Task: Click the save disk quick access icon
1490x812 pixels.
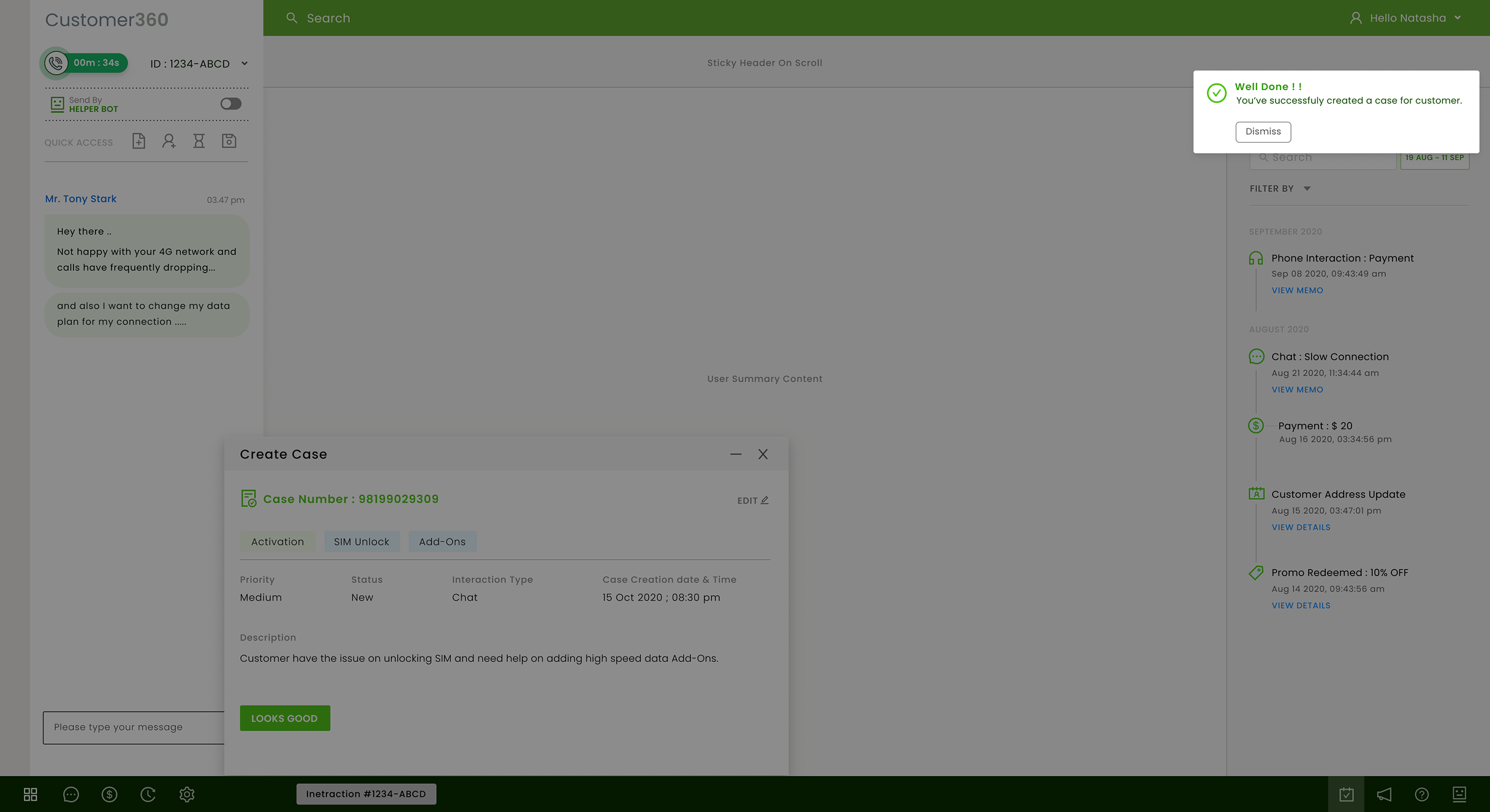Action: [x=229, y=141]
